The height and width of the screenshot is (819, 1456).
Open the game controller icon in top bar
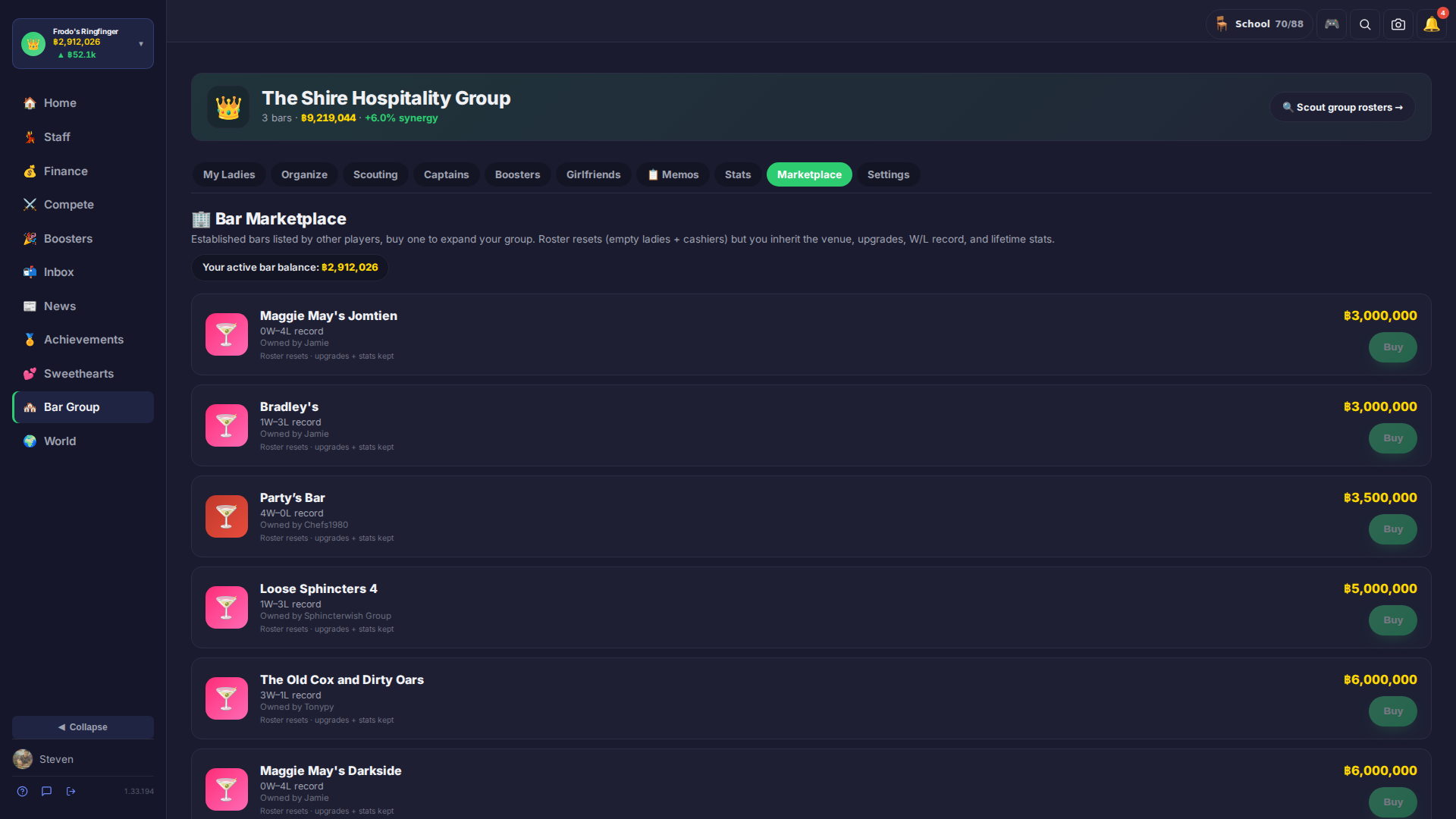[1332, 24]
